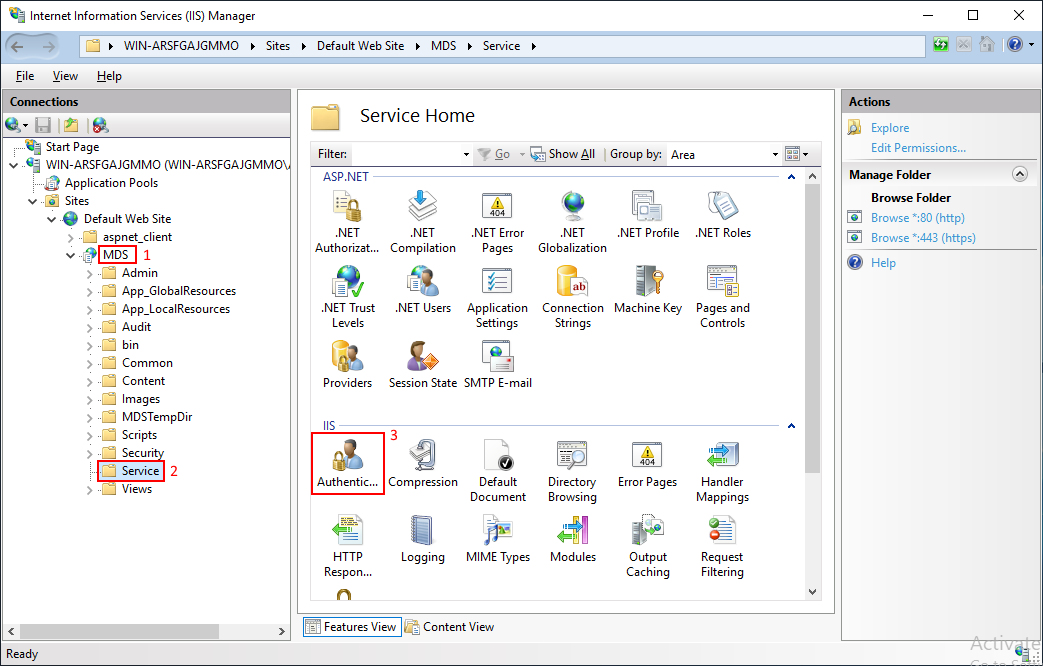This screenshot has height=666, width=1043.
Task: Open Pages and Controls feature
Action: 722,297
